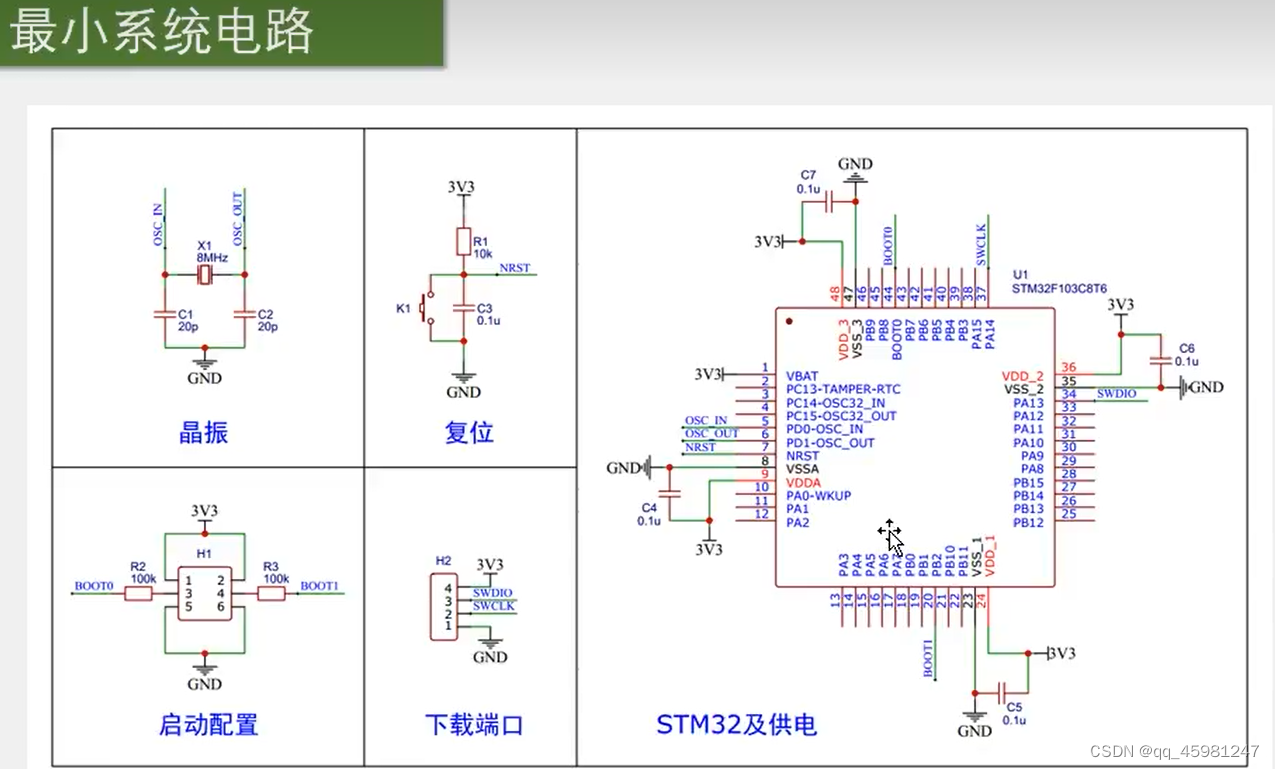Screen dimensions: 1275x769
Task: Click the BOOT1 net label beside R3
Action: pos(320,586)
